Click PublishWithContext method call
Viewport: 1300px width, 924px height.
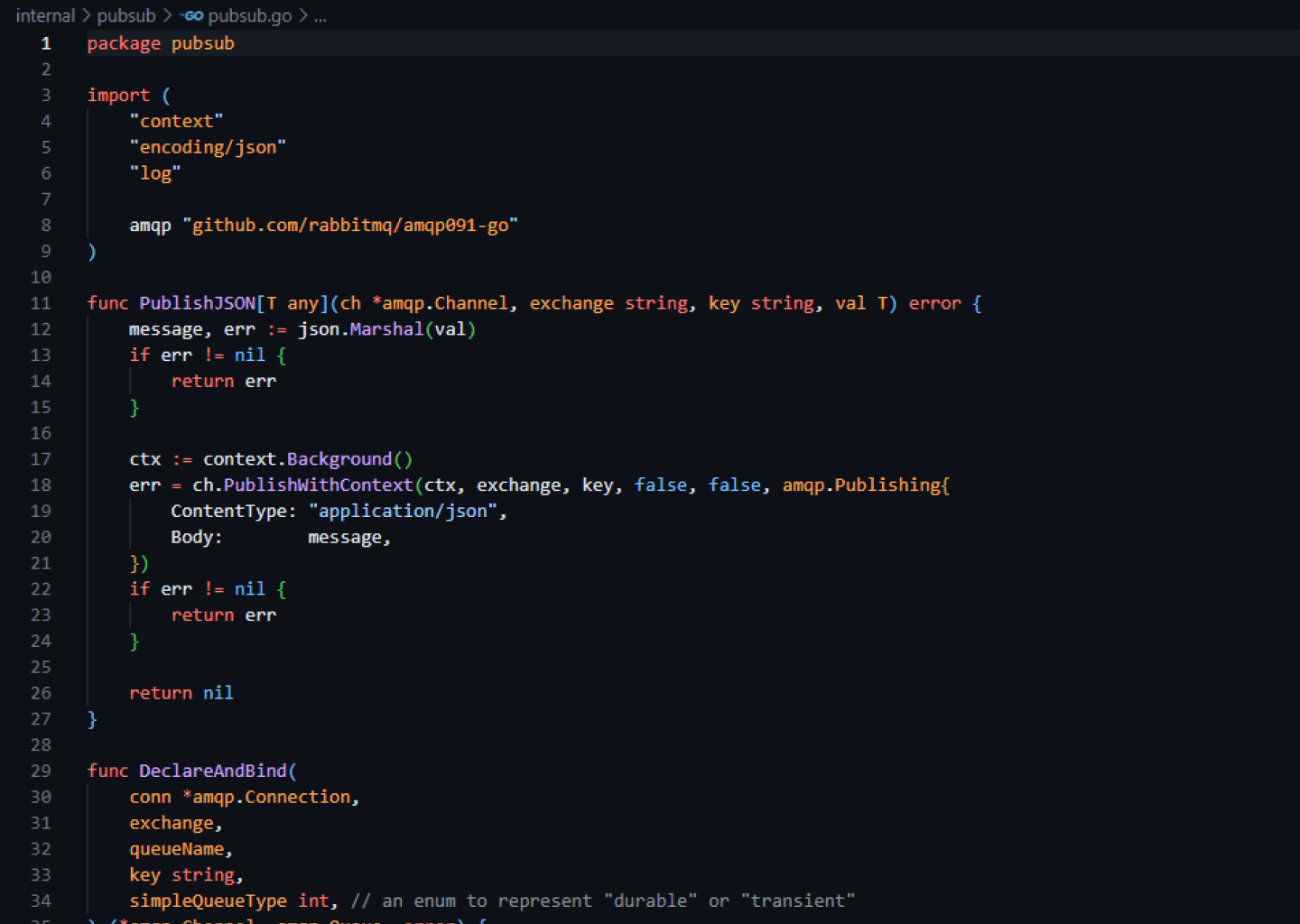318,485
